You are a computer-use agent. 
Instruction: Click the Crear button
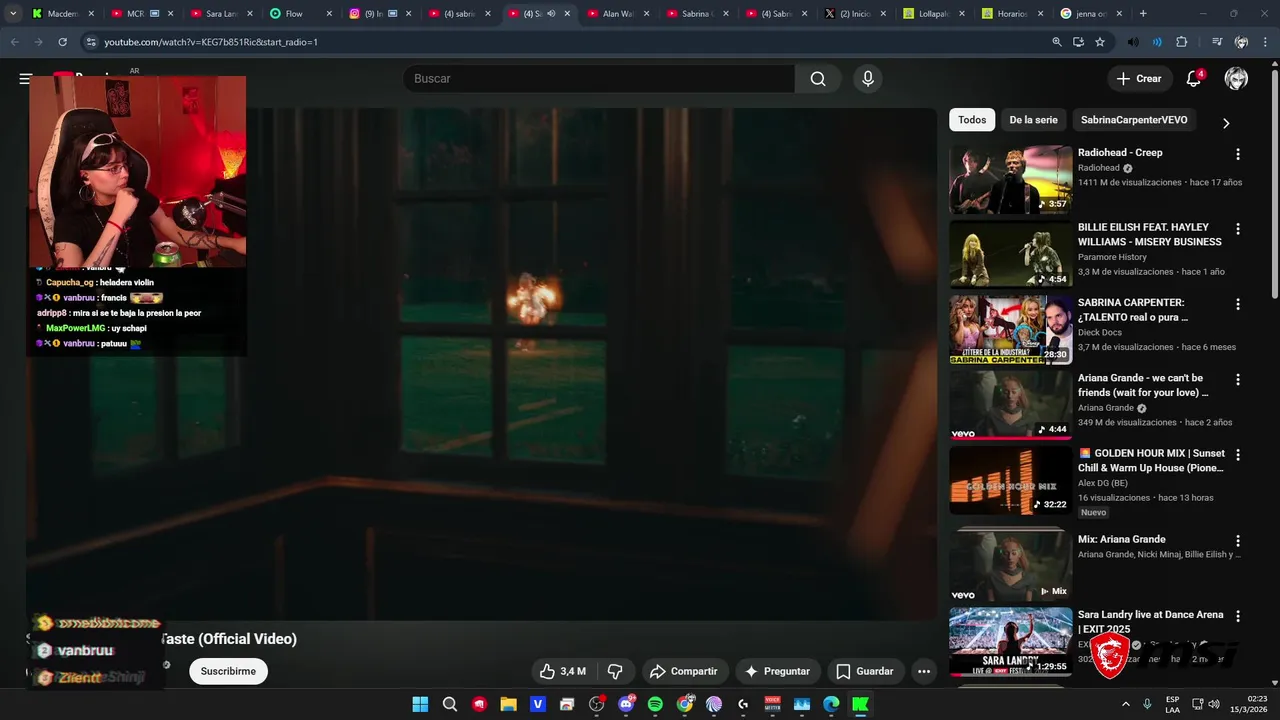click(1139, 79)
